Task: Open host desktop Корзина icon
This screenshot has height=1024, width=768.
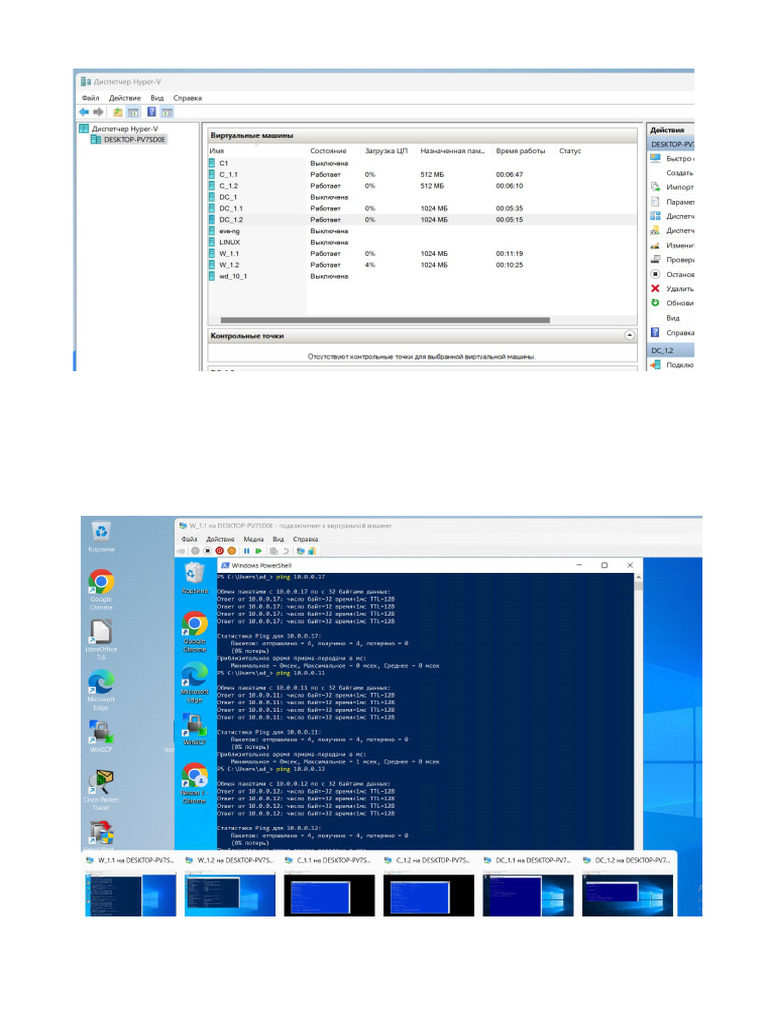Action: tap(101, 537)
